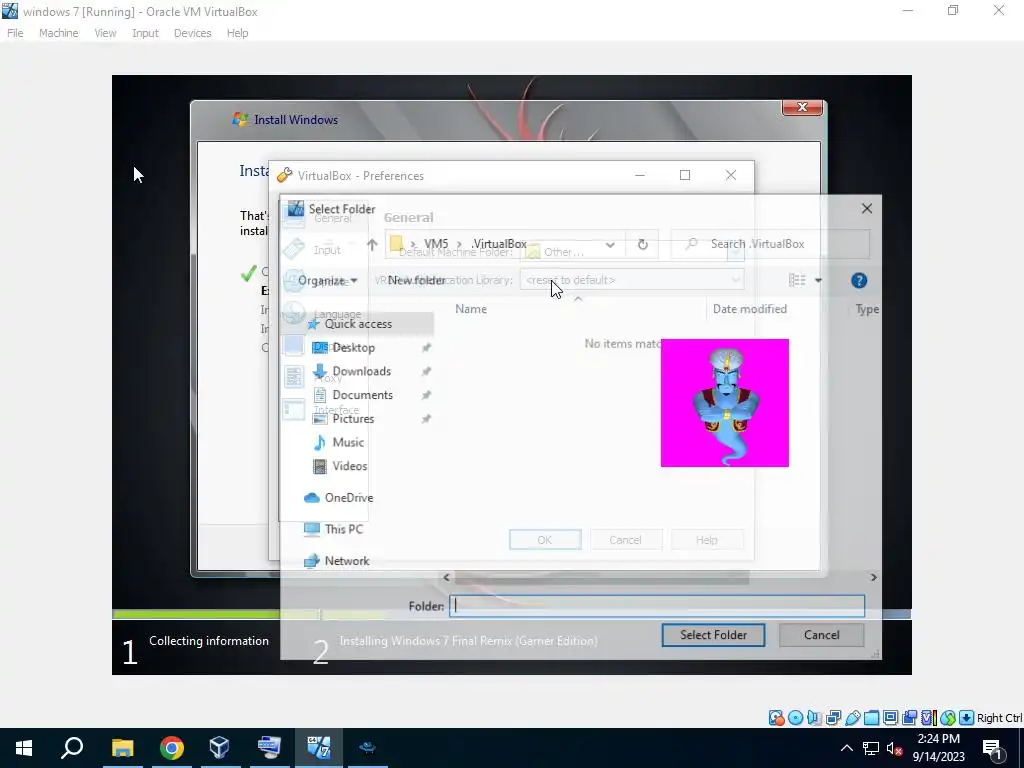The width and height of the screenshot is (1024, 768).
Task: Click the blue help icon in Select Folder dialog
Action: click(859, 280)
